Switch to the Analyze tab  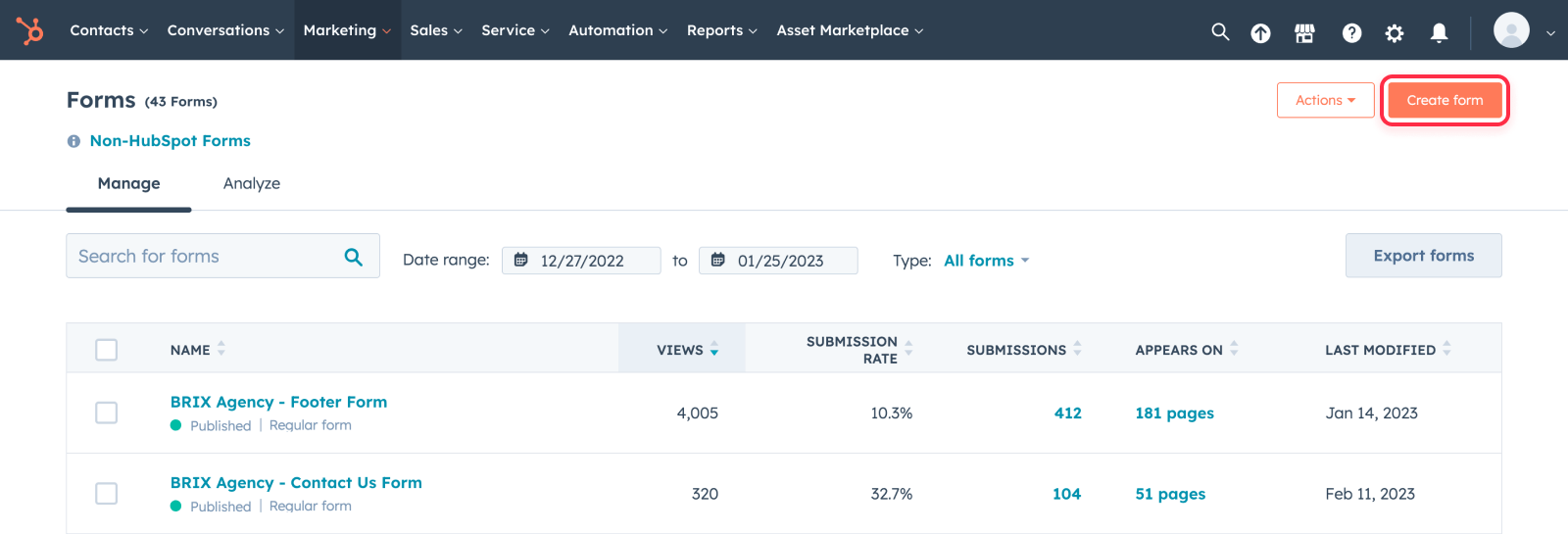pos(252,184)
